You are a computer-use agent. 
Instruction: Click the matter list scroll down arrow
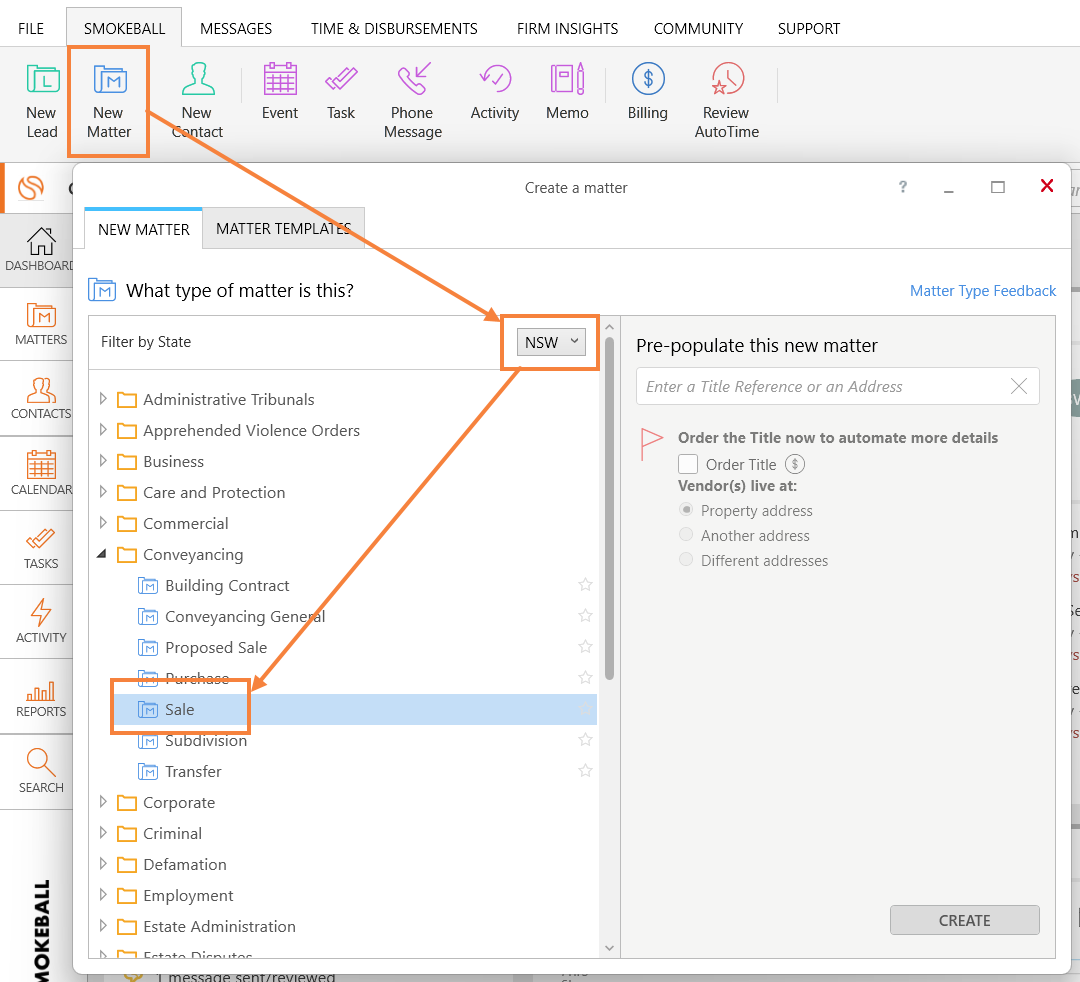609,948
